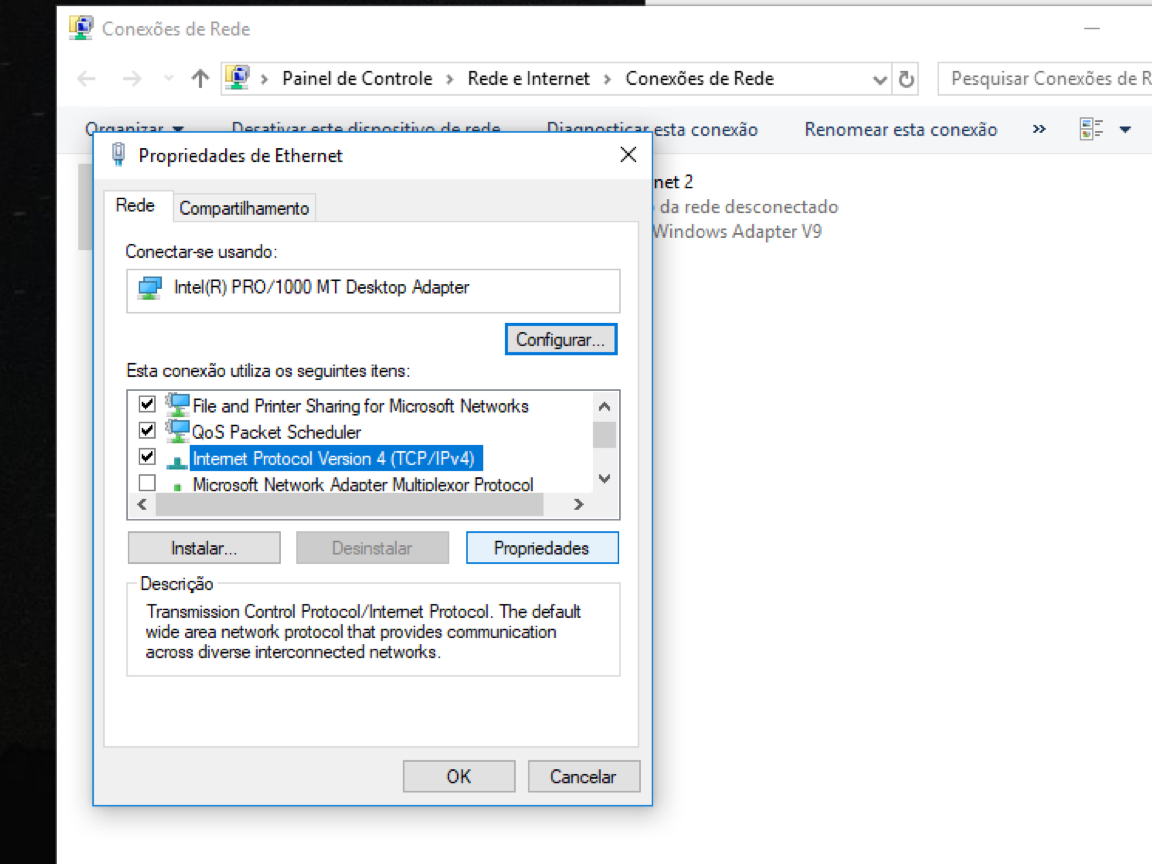Click the address bar control panel icon
This screenshot has width=1152, height=864.
tap(237, 78)
